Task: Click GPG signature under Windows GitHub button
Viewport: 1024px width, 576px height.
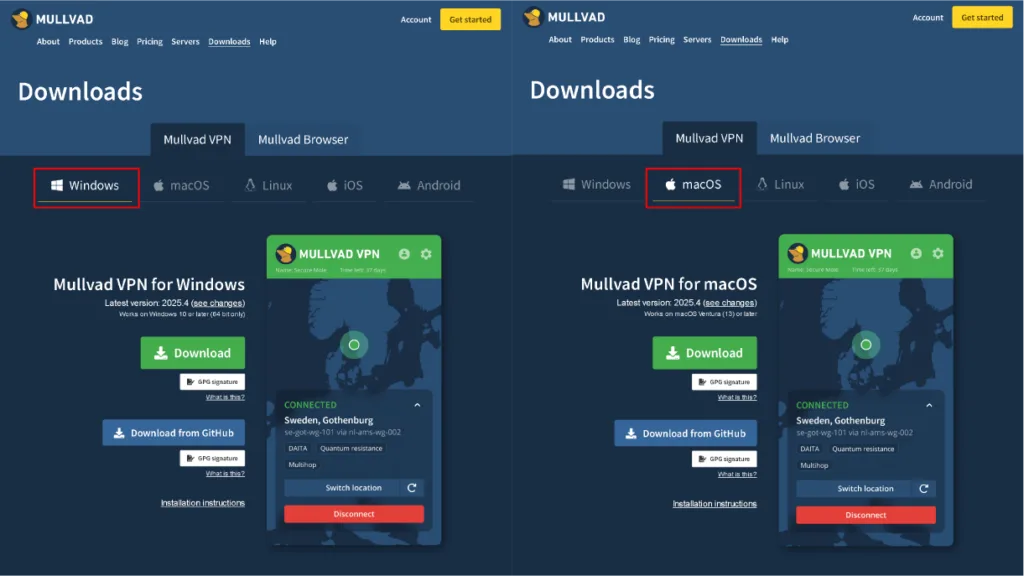Action: pyautogui.click(x=212, y=458)
